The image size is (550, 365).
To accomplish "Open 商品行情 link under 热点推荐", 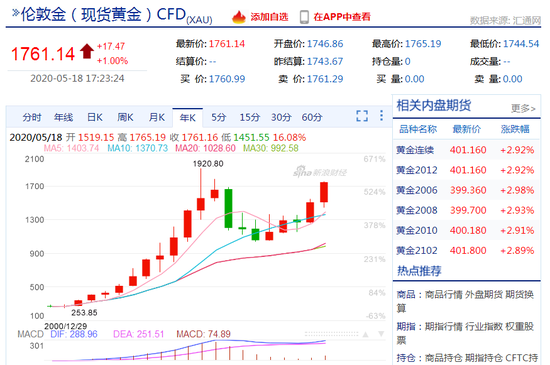I will (444, 295).
